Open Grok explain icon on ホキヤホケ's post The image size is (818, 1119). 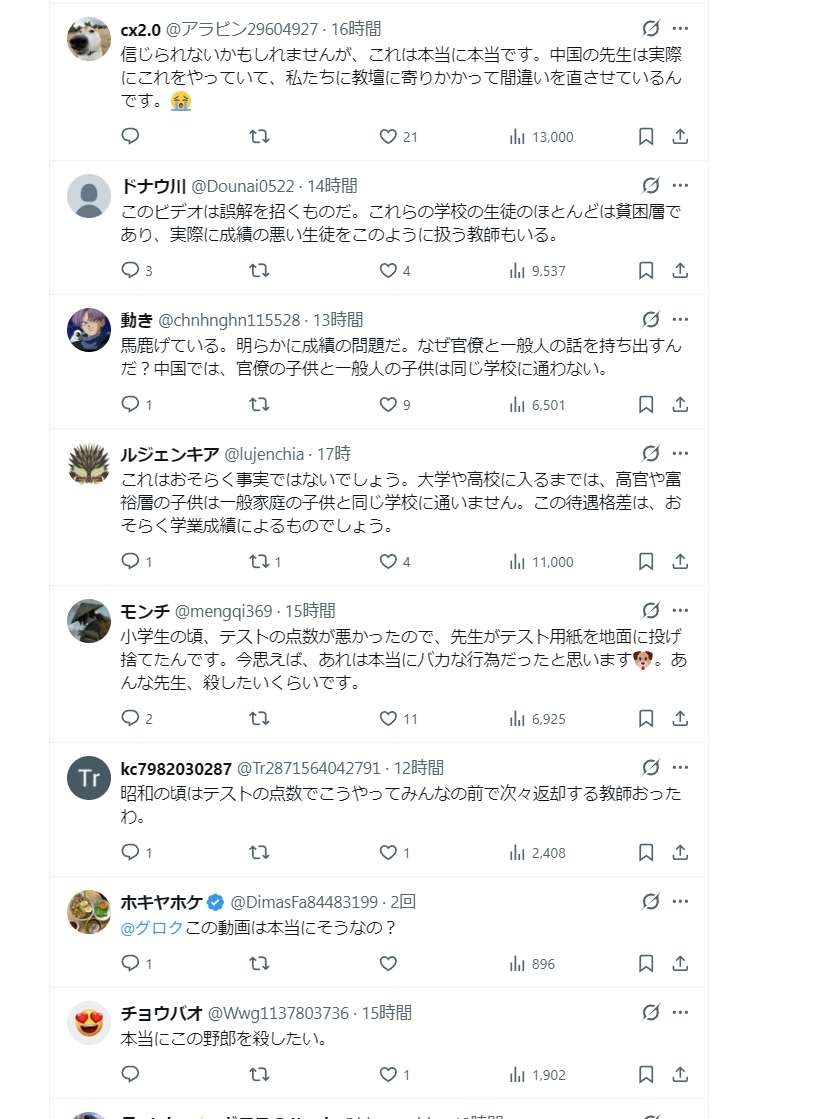[x=650, y=902]
